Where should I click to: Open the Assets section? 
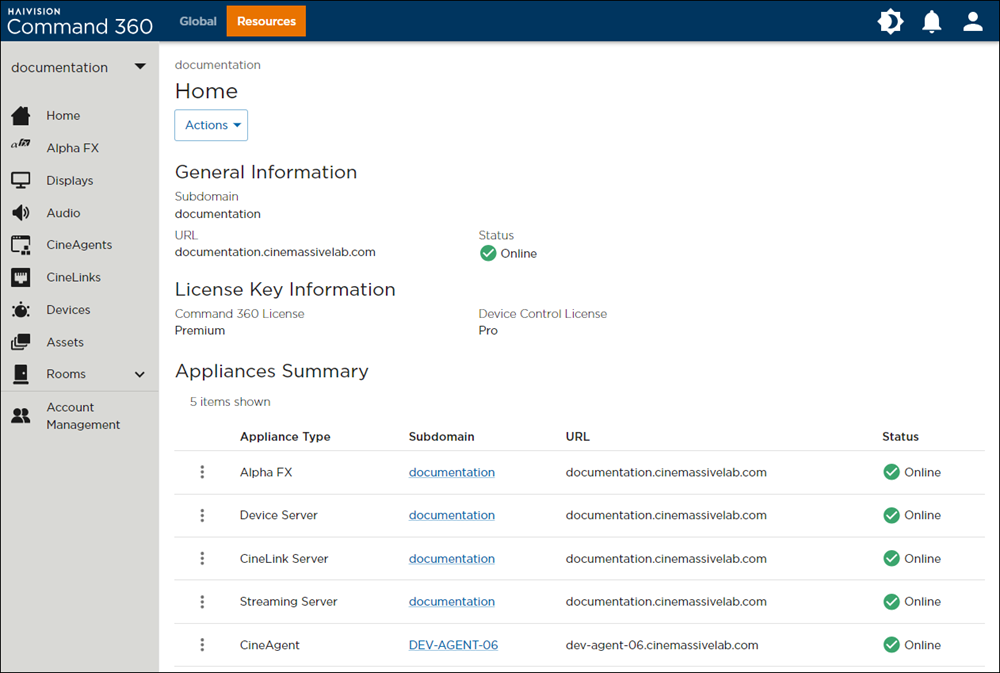pos(20,342)
